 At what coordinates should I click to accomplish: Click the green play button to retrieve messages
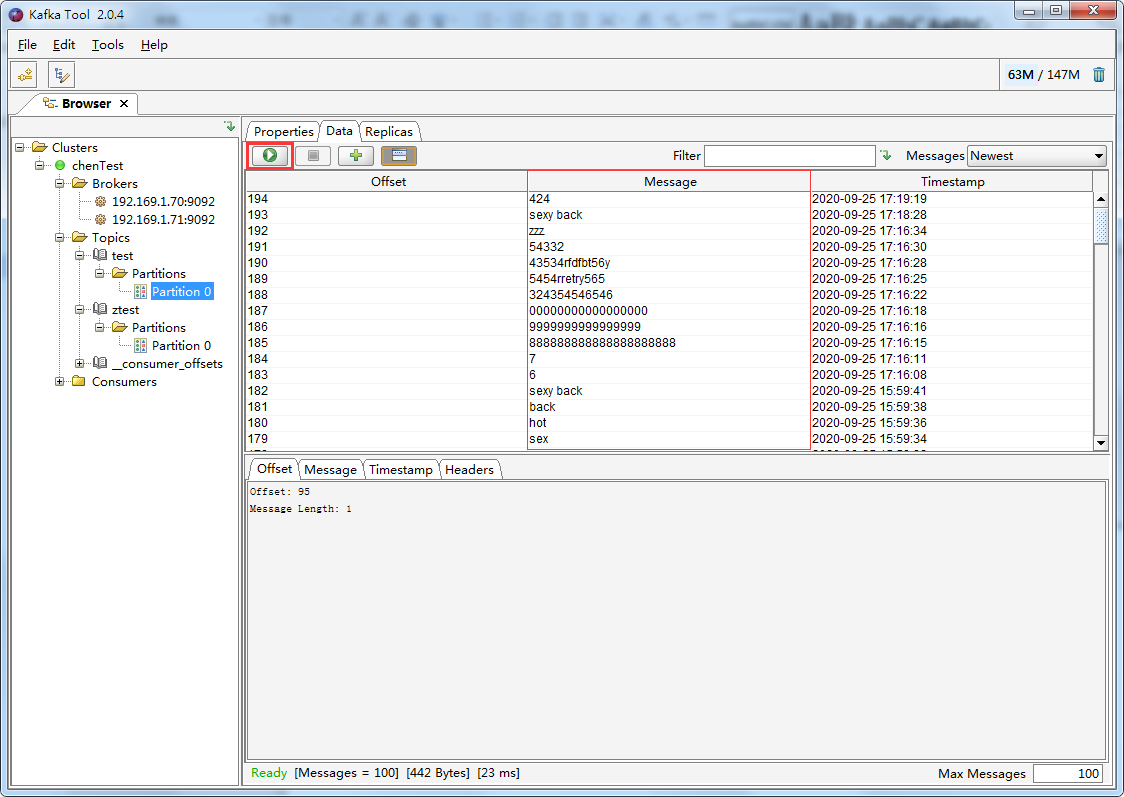(270, 156)
